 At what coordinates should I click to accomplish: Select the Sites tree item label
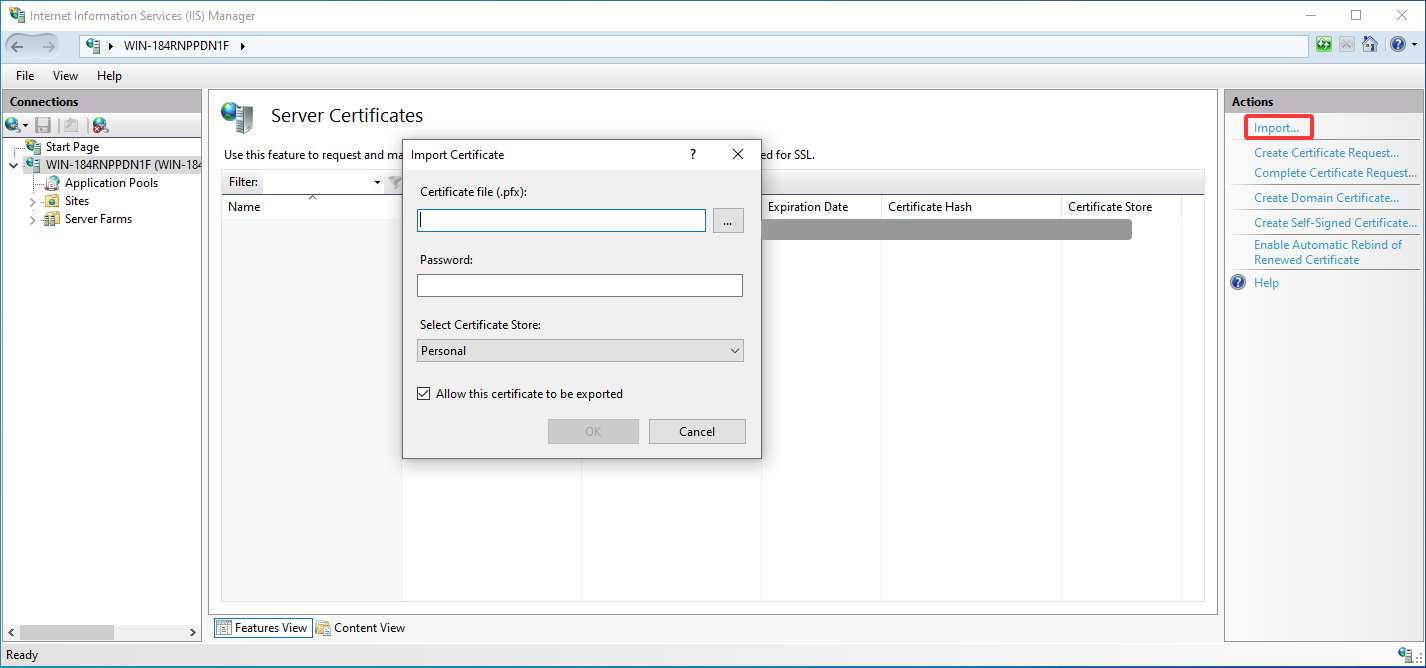[77, 201]
